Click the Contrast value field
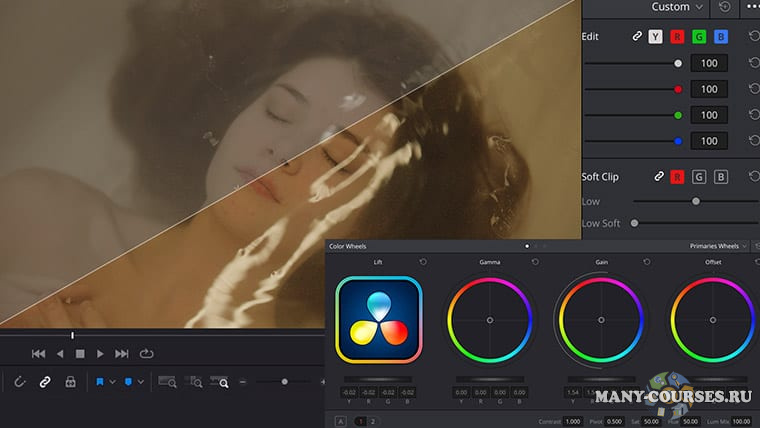The width and height of the screenshot is (760, 428). [x=572, y=421]
